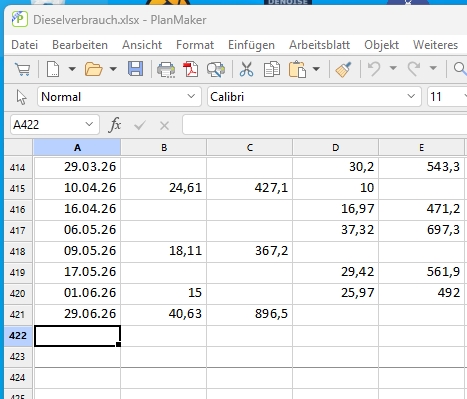Select row 422 header
Screen dimensions: 467x399
[x=18, y=335]
